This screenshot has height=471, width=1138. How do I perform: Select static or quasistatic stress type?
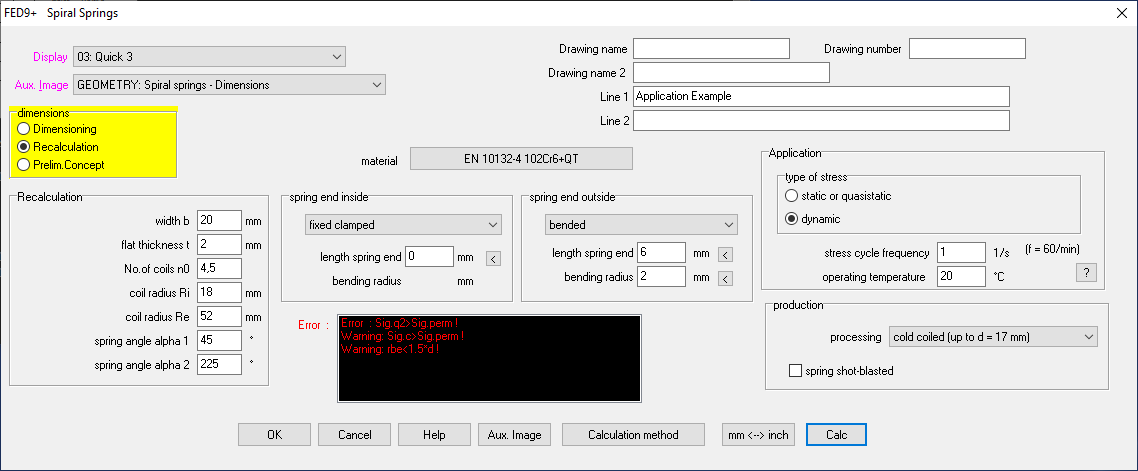[792, 196]
